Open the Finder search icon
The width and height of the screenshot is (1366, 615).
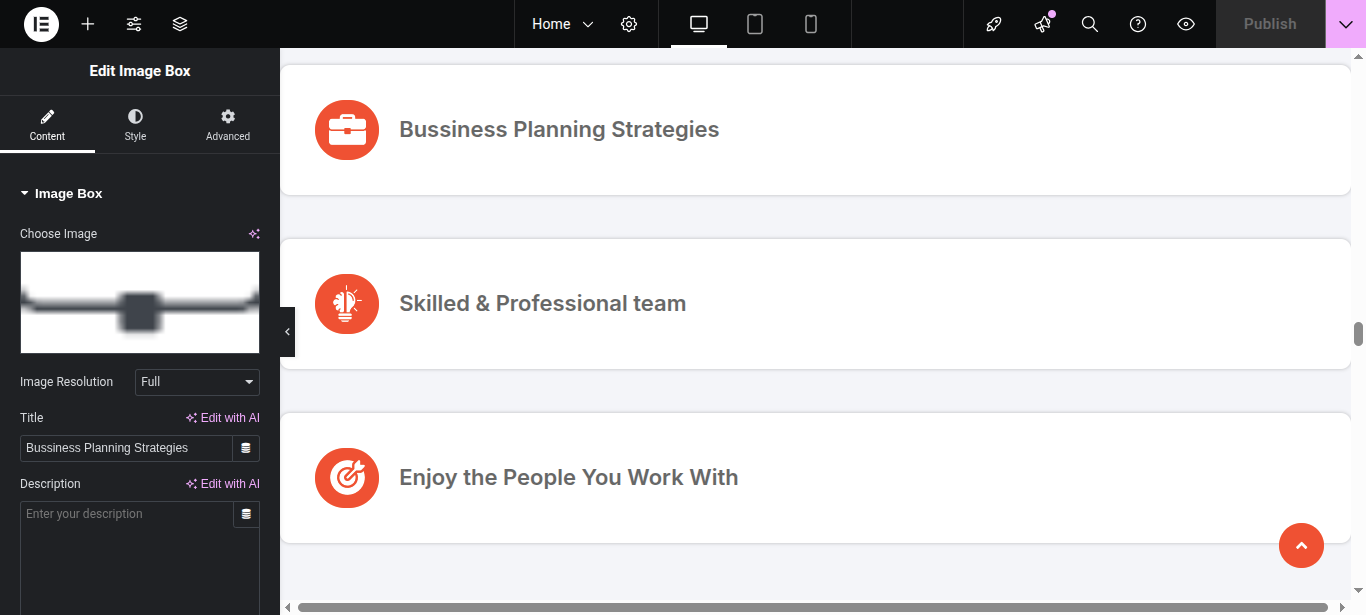[x=1090, y=24]
